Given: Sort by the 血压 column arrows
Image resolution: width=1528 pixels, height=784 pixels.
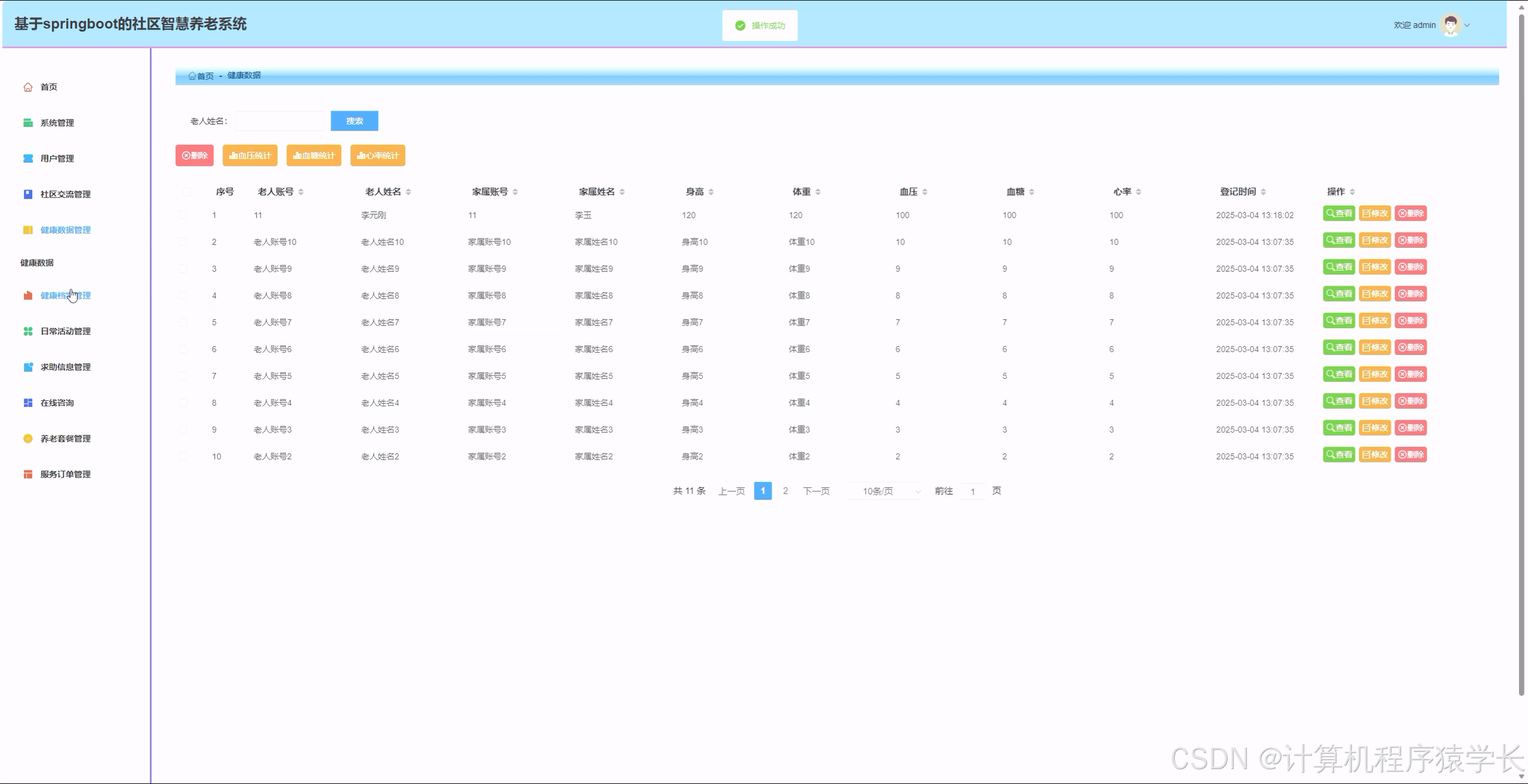Looking at the screenshot, I should click(925, 192).
